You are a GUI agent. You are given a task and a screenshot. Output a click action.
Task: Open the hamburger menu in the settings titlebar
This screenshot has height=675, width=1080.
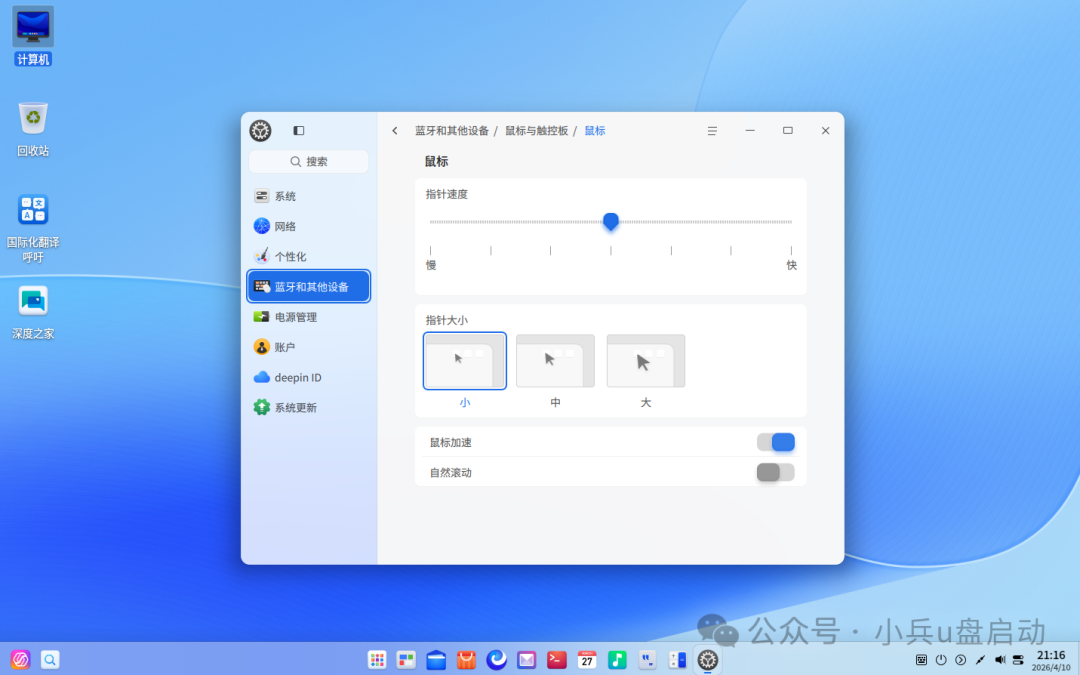(712, 130)
